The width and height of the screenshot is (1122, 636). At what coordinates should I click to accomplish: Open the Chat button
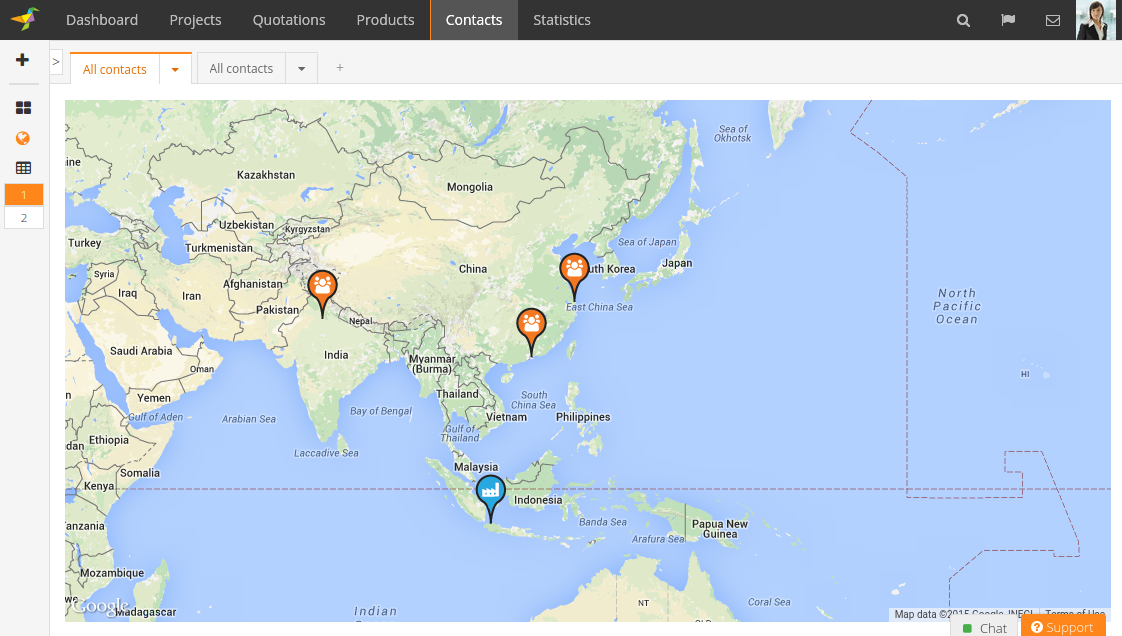(983, 627)
